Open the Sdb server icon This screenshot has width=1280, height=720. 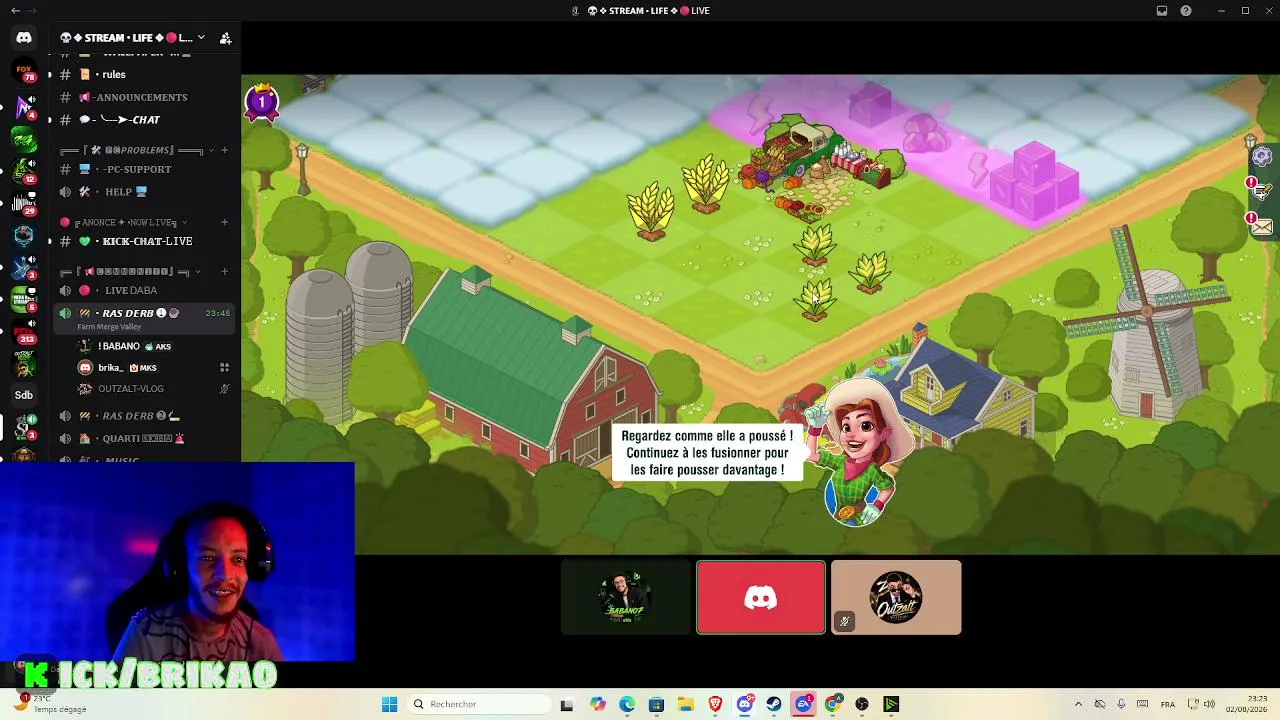tap(24, 395)
